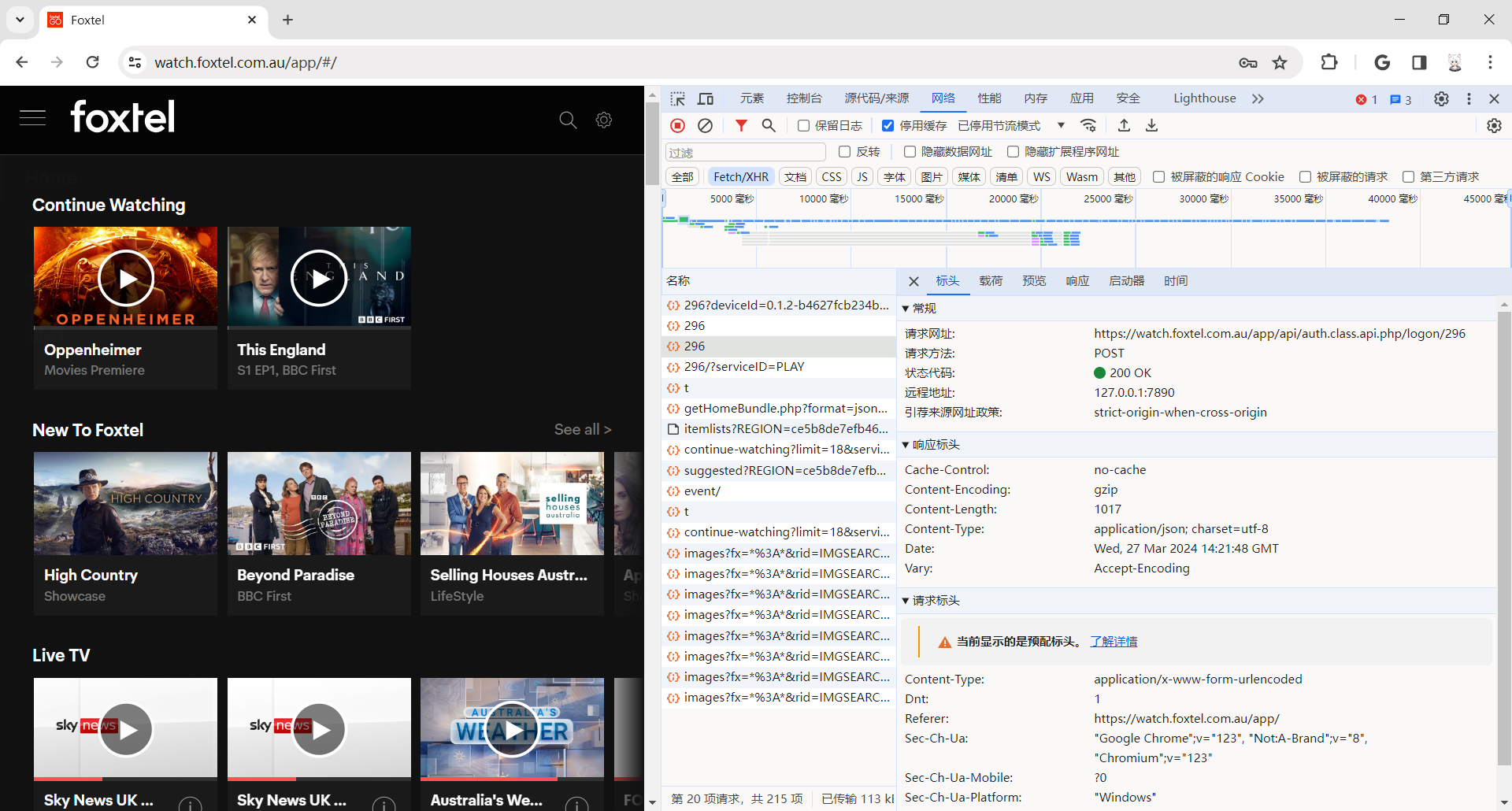
Task: Toggle the network filter funnel icon
Action: [x=741, y=126]
